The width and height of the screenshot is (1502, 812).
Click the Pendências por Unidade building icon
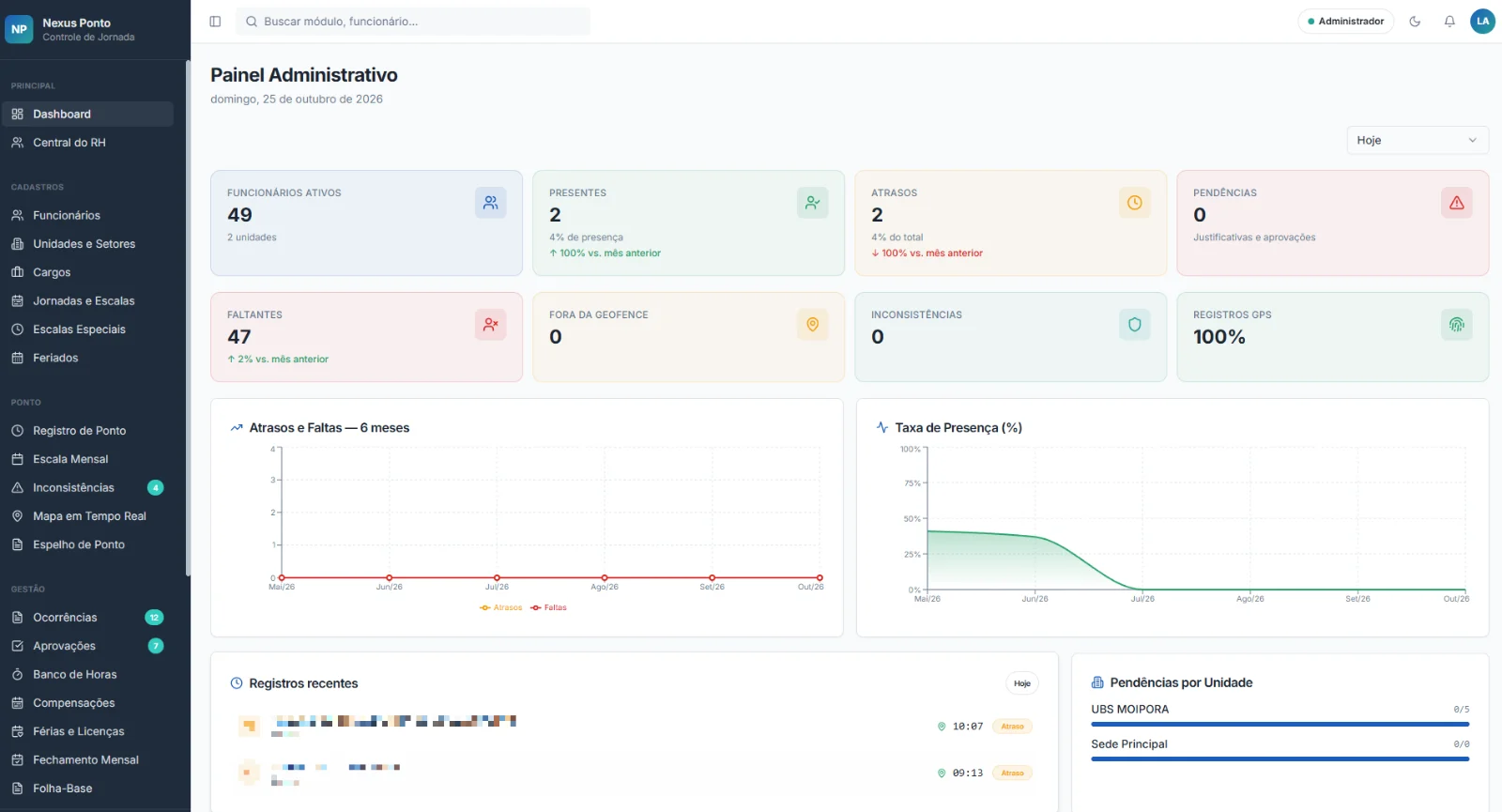tap(1097, 682)
